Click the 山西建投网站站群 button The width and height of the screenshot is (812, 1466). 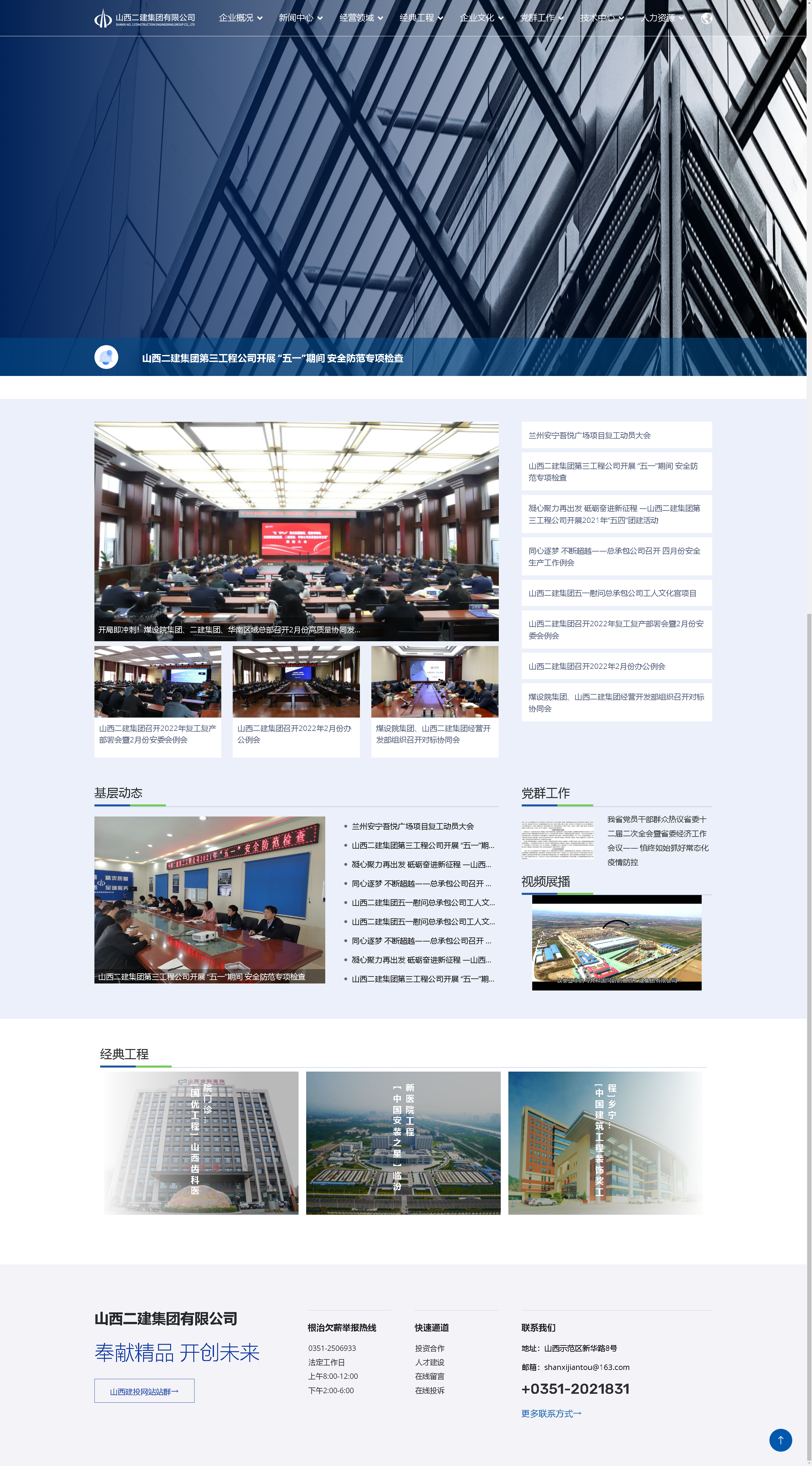(145, 1391)
